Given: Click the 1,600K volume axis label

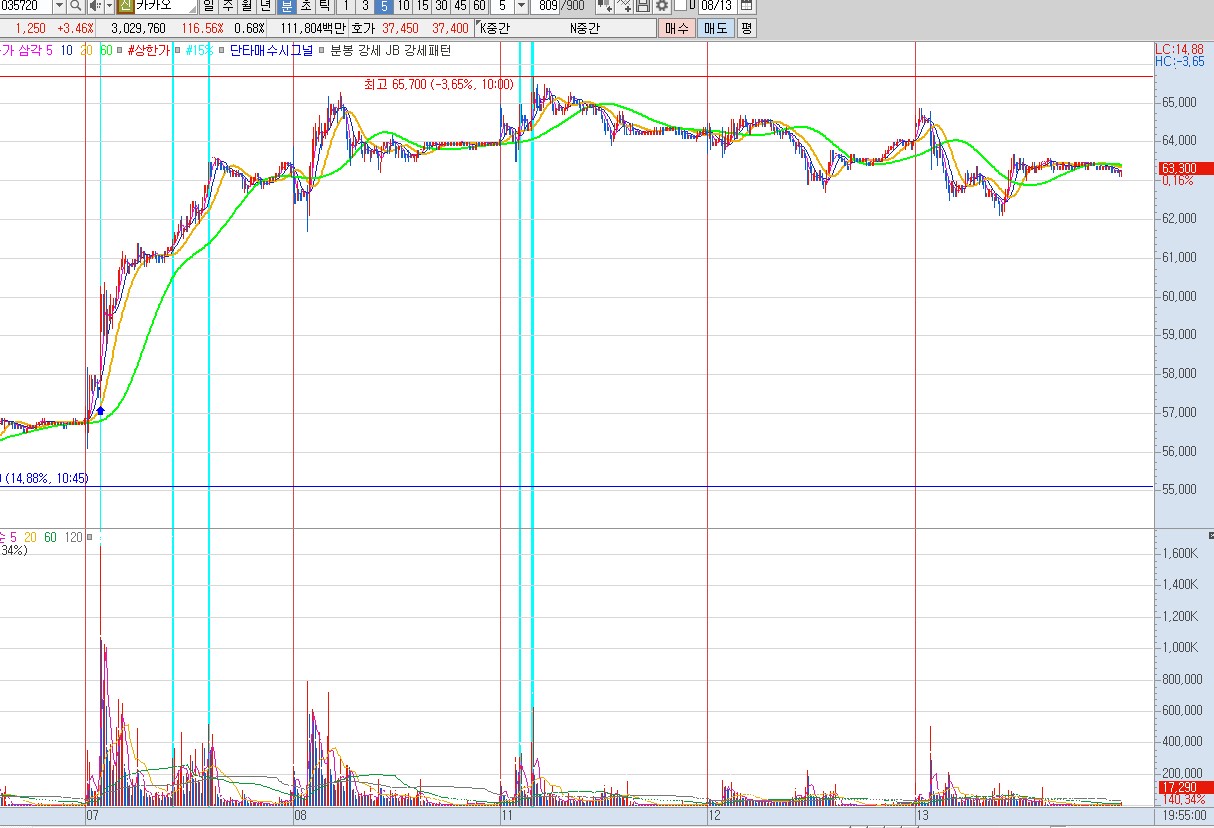Looking at the screenshot, I should (1180, 553).
